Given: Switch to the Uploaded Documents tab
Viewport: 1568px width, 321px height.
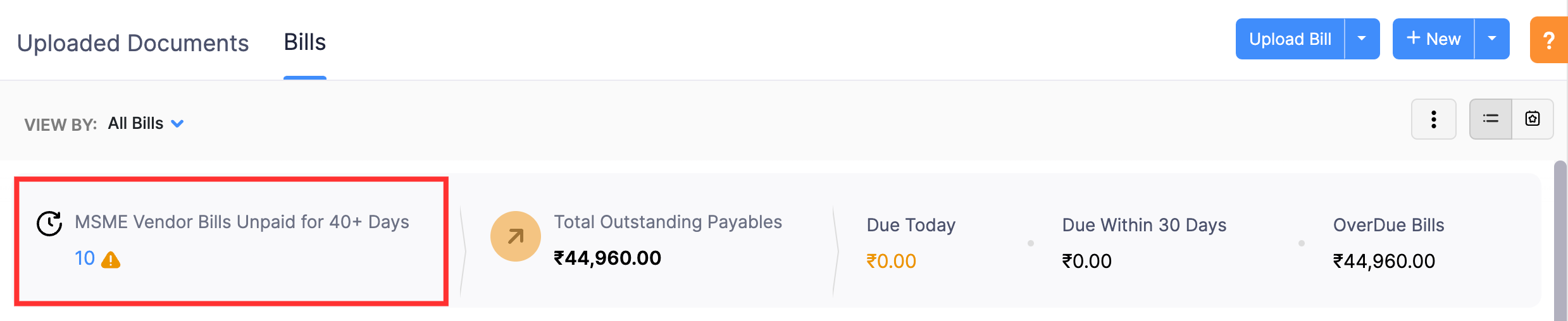Looking at the screenshot, I should point(133,43).
